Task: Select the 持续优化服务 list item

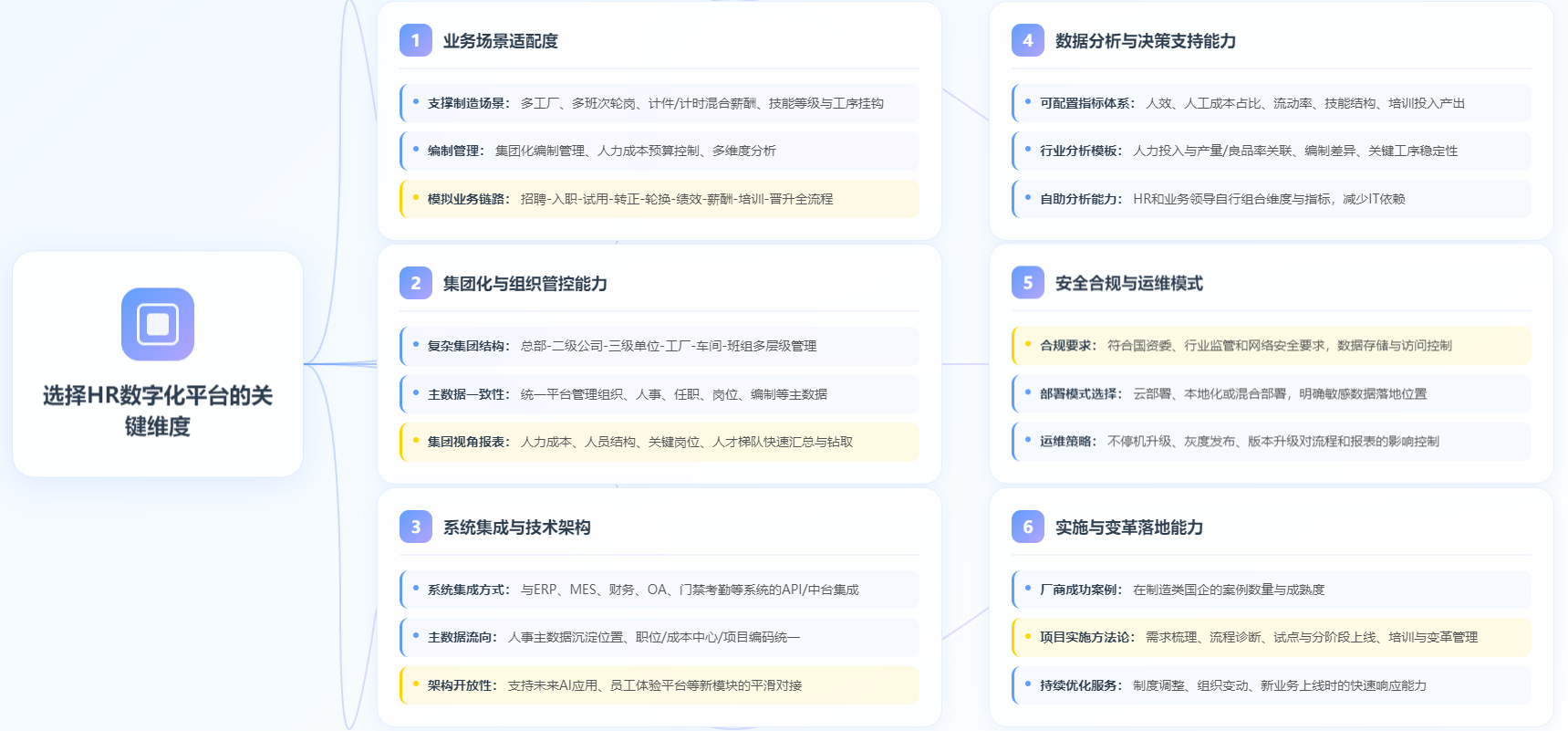Action: (x=1271, y=685)
